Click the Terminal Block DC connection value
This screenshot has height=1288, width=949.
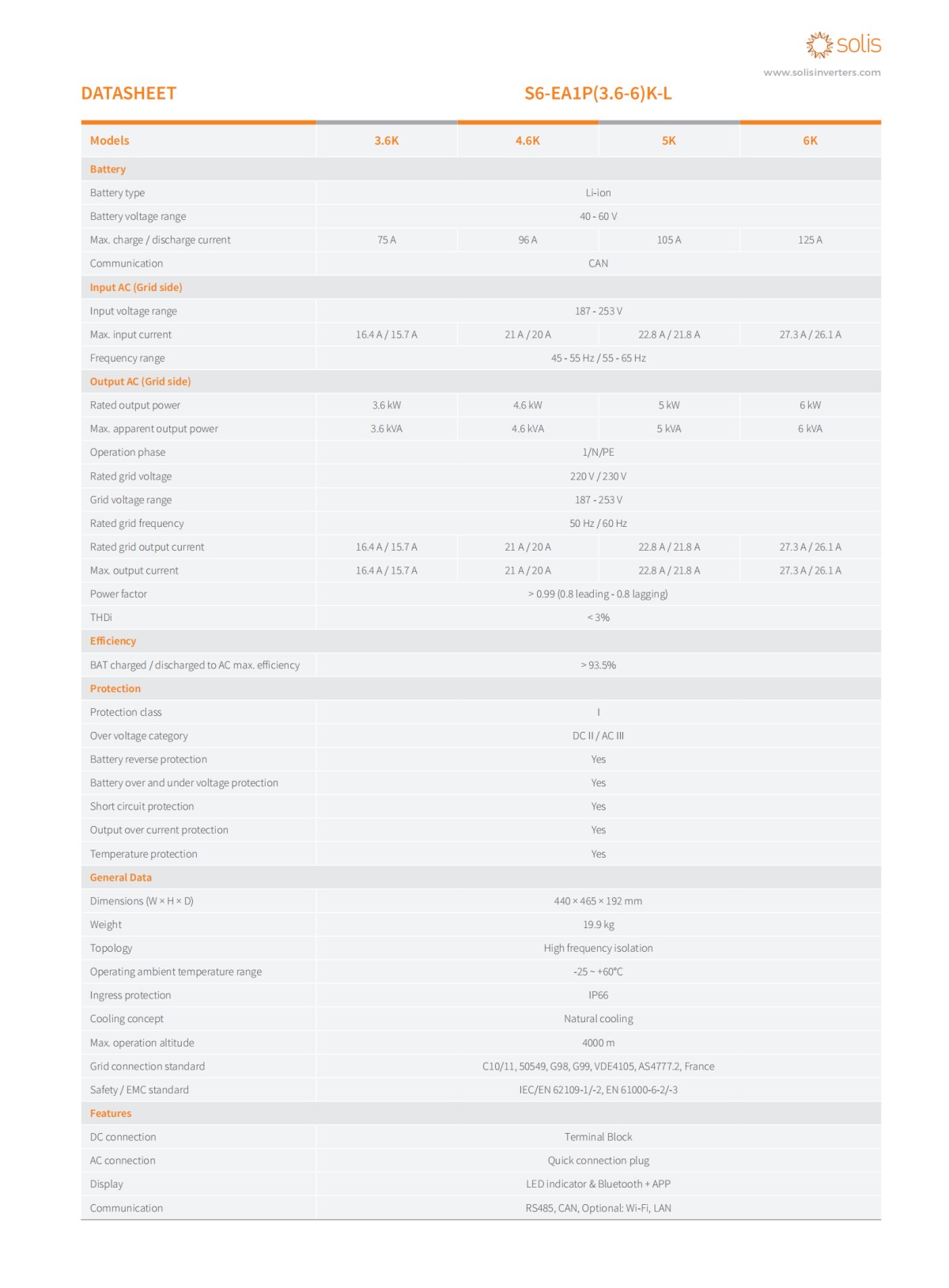598,1137
